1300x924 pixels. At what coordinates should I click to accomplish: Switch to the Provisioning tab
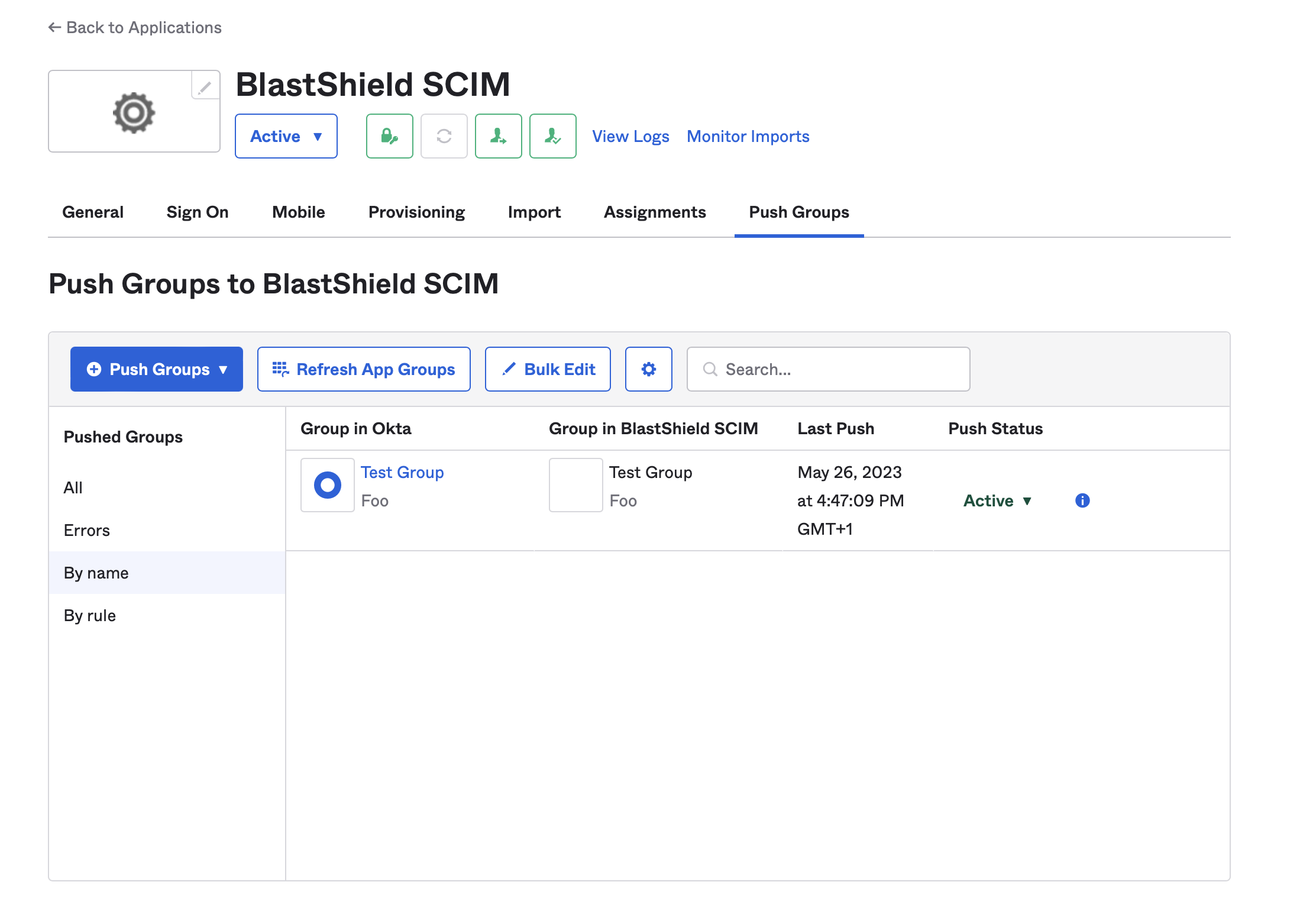pos(416,212)
